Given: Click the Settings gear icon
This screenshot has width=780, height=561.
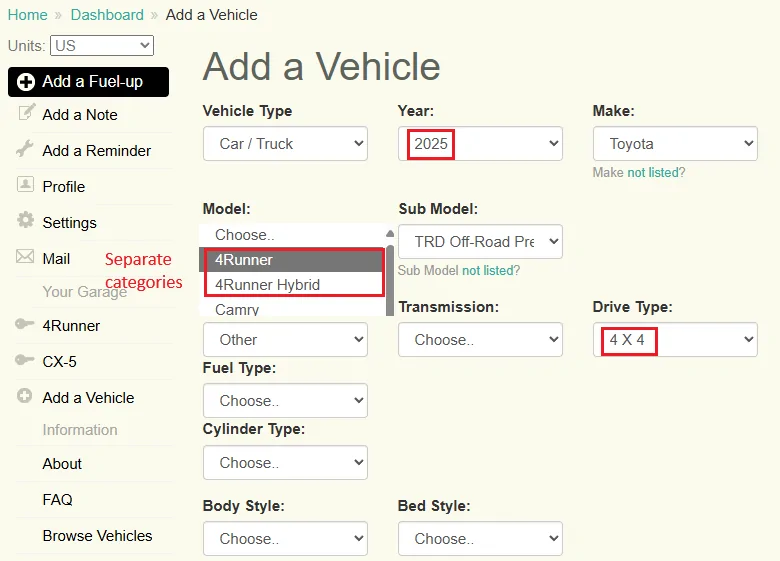Looking at the screenshot, I should (x=26, y=221).
